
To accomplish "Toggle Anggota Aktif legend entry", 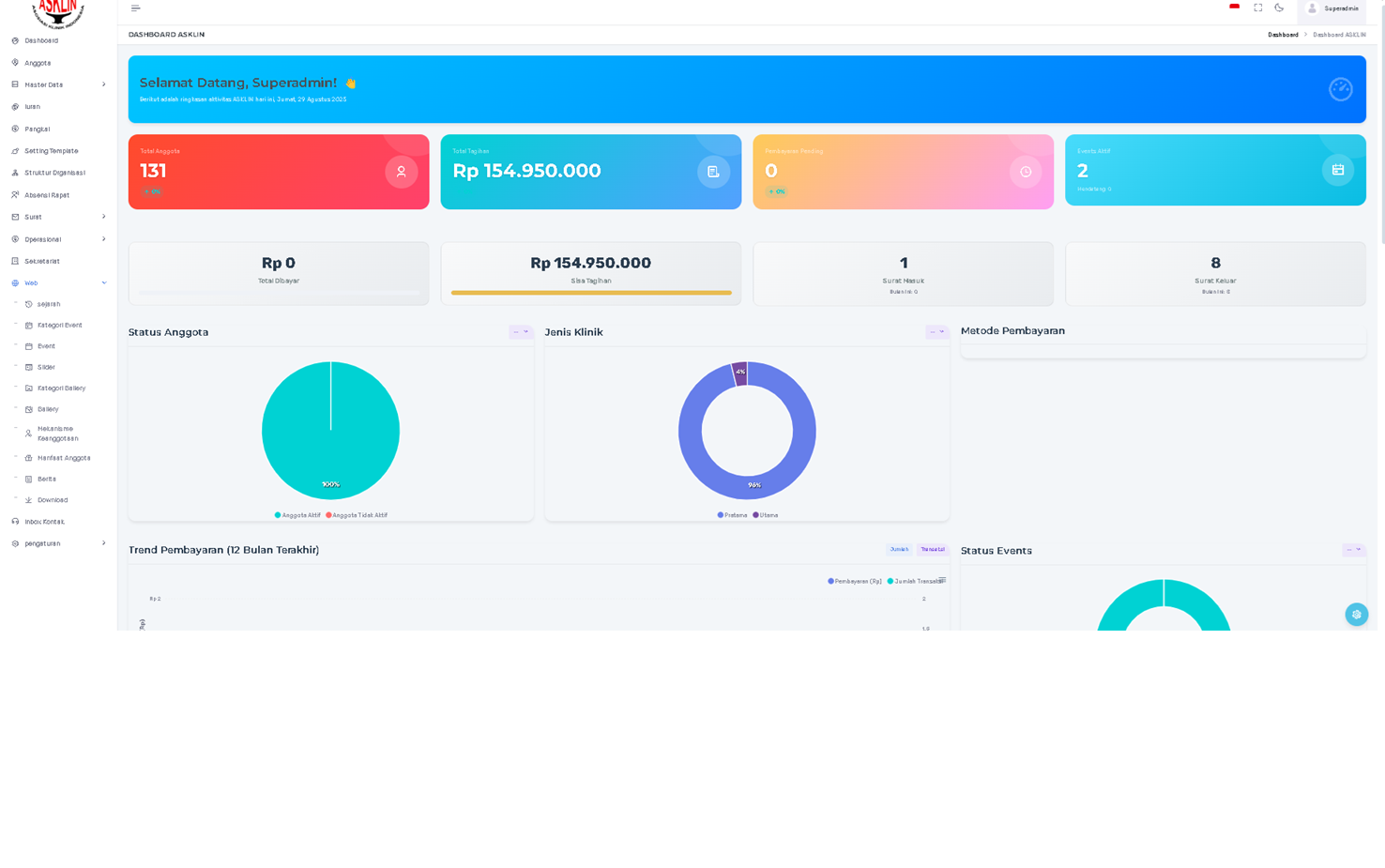I will click(297, 515).
